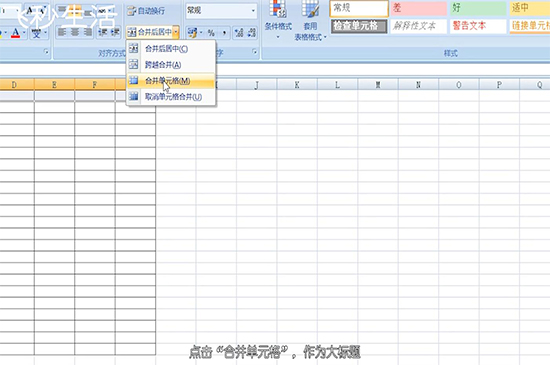Open the number group dialog launcher
Image resolution: width=550 pixels, height=365 pixels.
pyautogui.click(x=255, y=52)
